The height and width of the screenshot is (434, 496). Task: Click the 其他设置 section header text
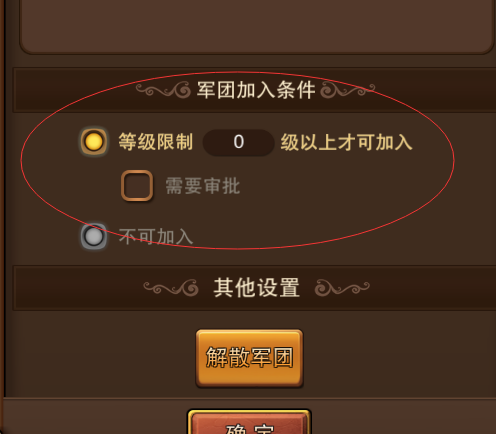tap(256, 288)
